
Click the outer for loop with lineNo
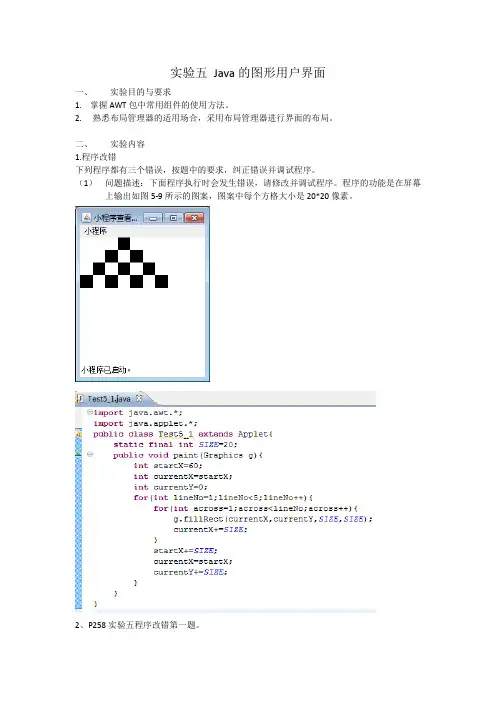(223, 498)
